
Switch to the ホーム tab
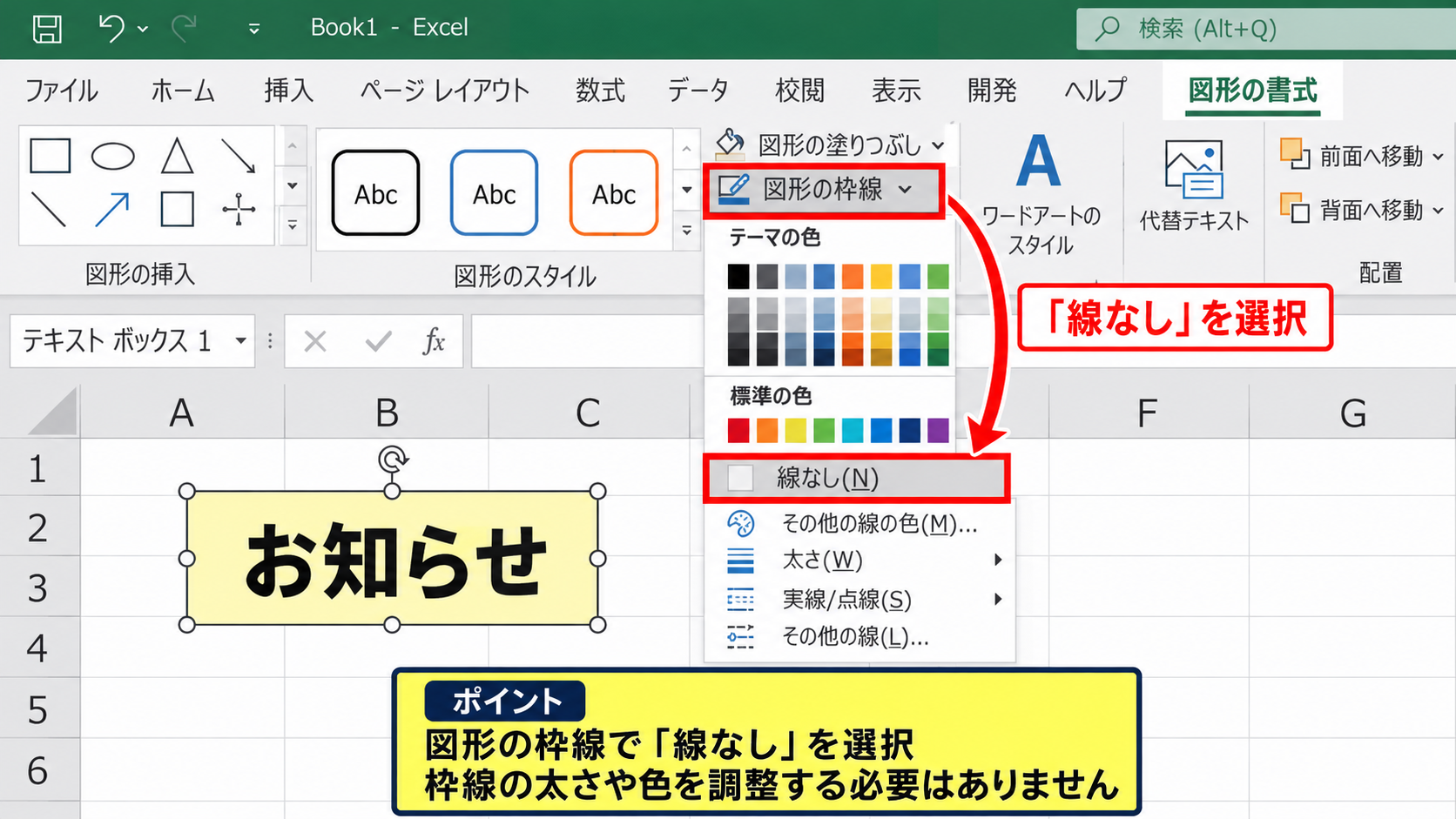click(x=183, y=91)
